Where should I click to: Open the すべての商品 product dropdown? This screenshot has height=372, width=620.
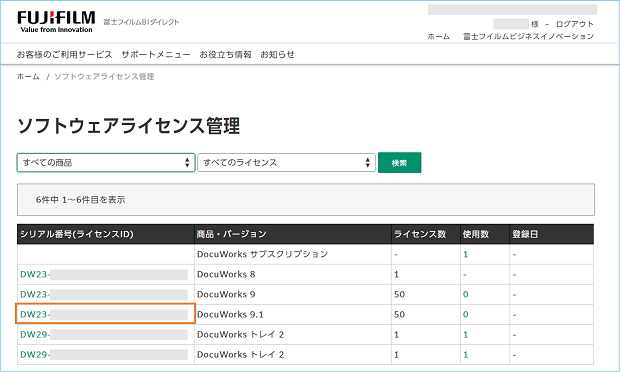[x=106, y=162]
